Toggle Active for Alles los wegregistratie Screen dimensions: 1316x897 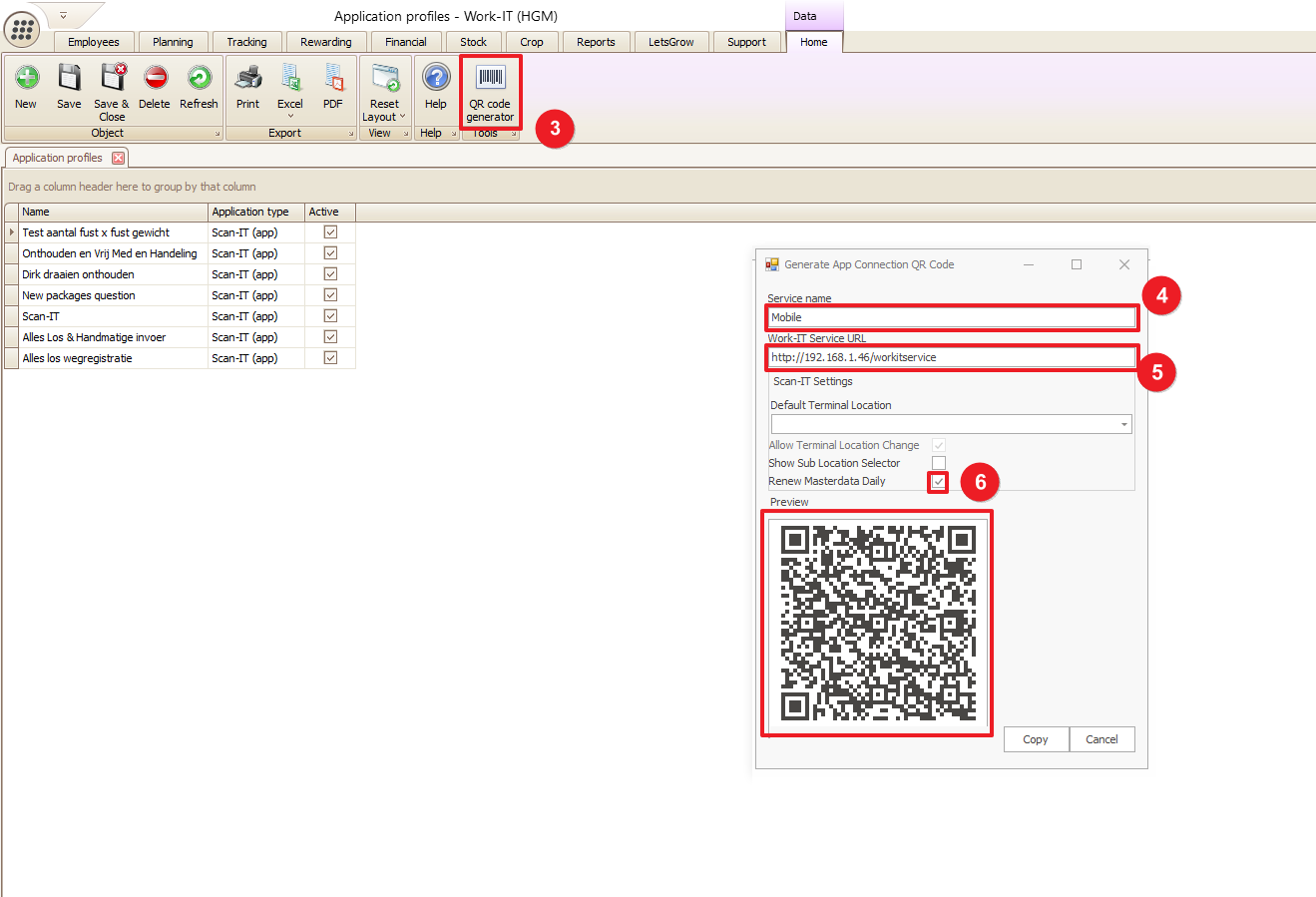330,357
